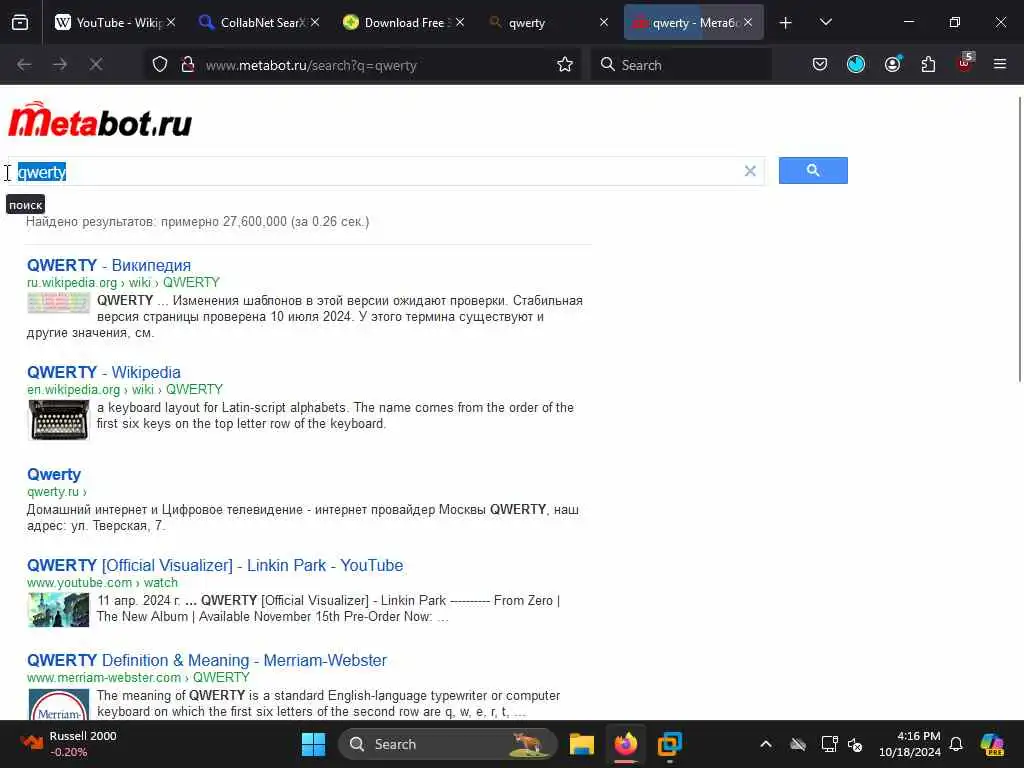Open the Copilot preview icon
Screen dimensions: 1024x768
[x=992, y=744]
